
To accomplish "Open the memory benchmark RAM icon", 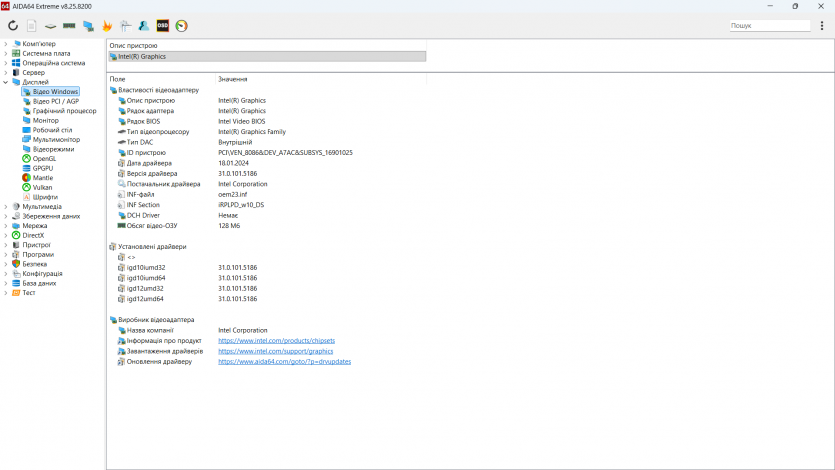I will click(69, 26).
